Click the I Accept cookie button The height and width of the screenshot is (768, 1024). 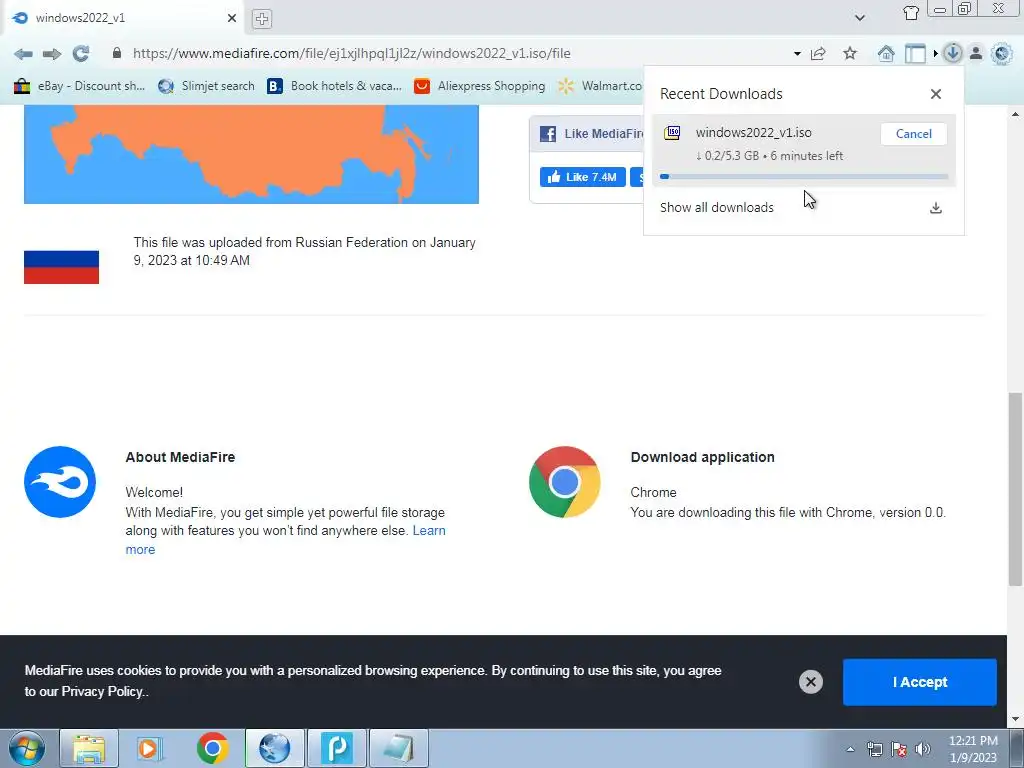(920, 682)
